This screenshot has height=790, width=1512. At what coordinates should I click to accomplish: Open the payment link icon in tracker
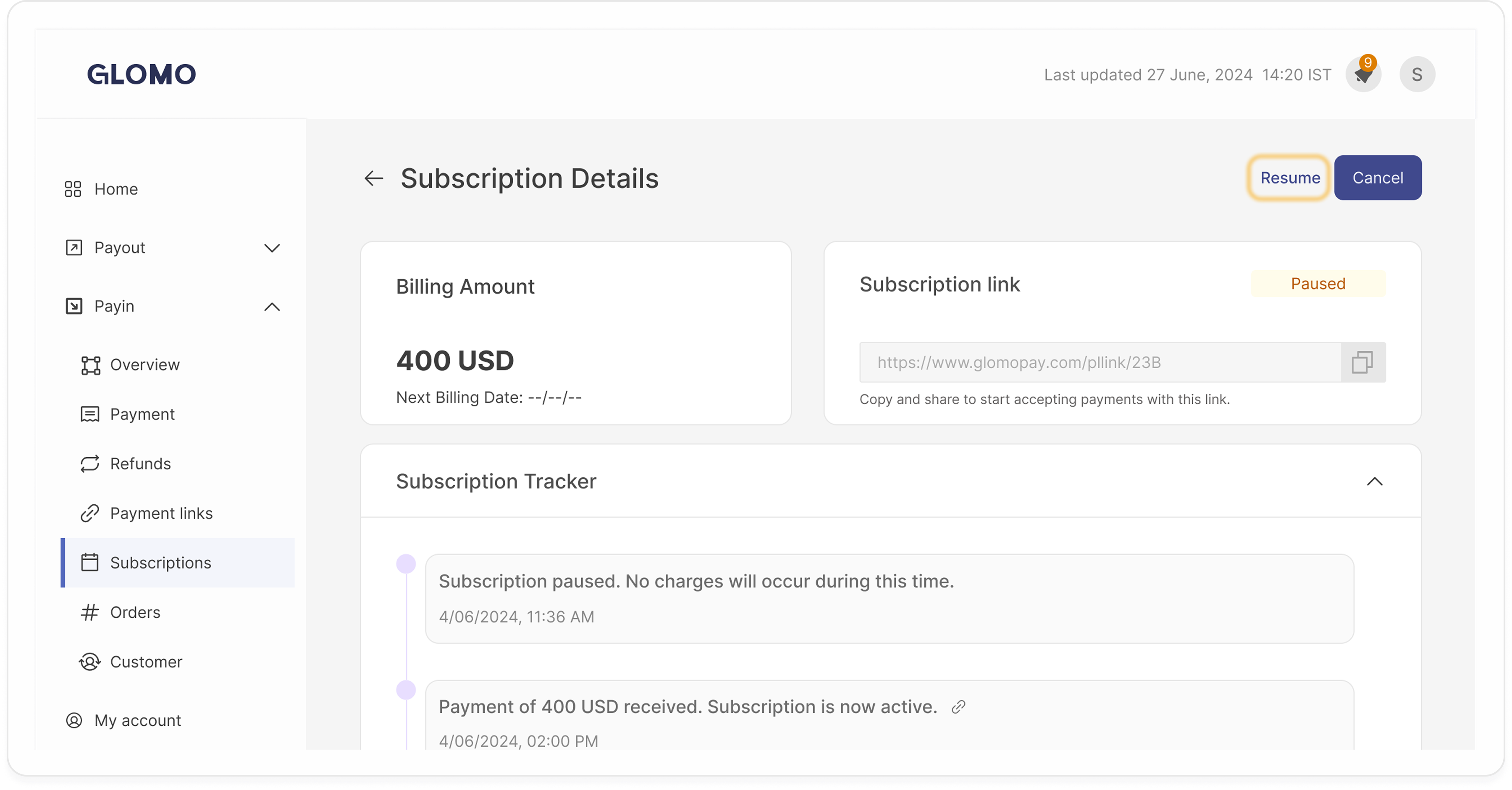[x=958, y=707]
